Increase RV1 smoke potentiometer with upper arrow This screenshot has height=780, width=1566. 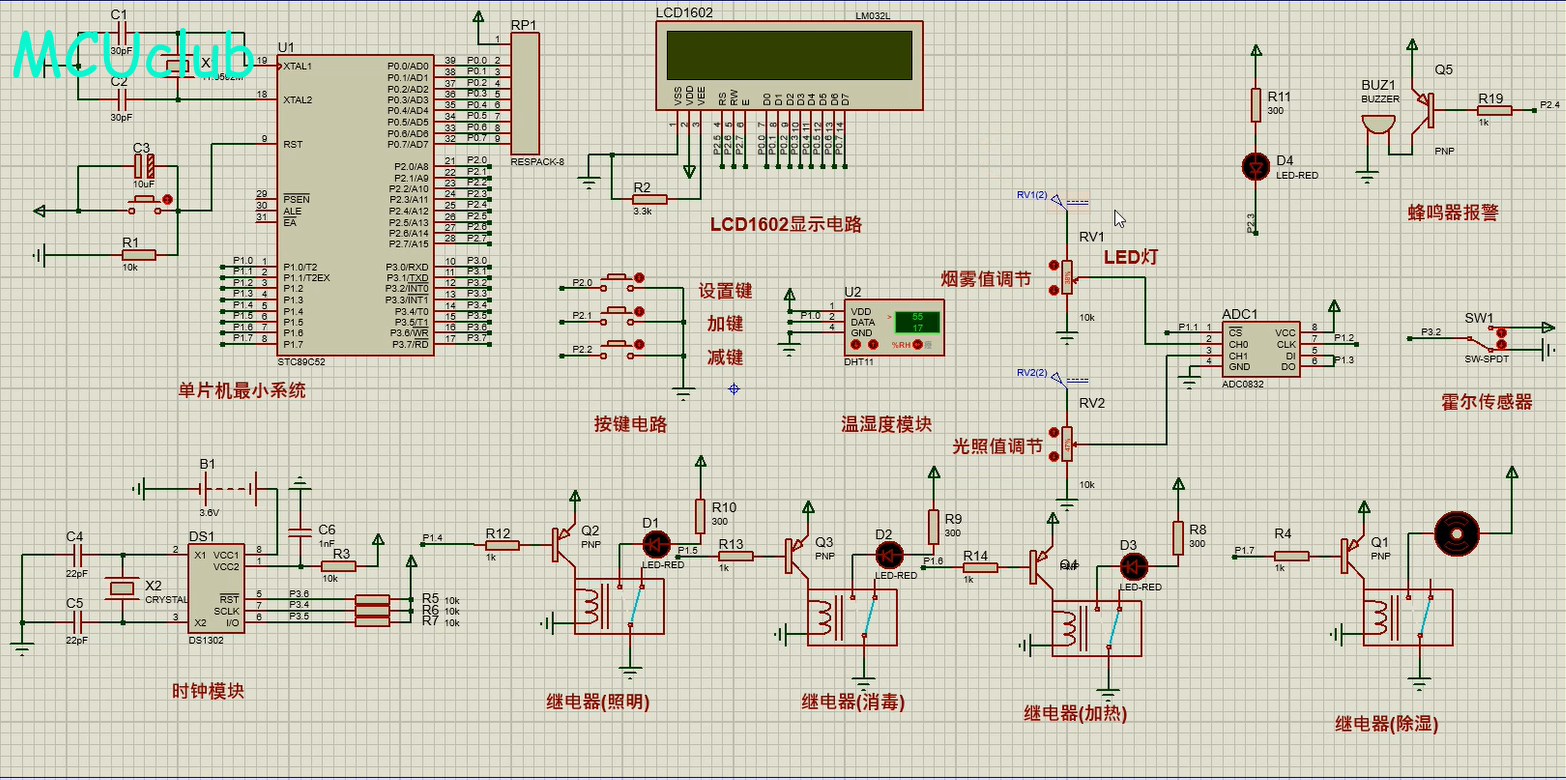point(1052,265)
